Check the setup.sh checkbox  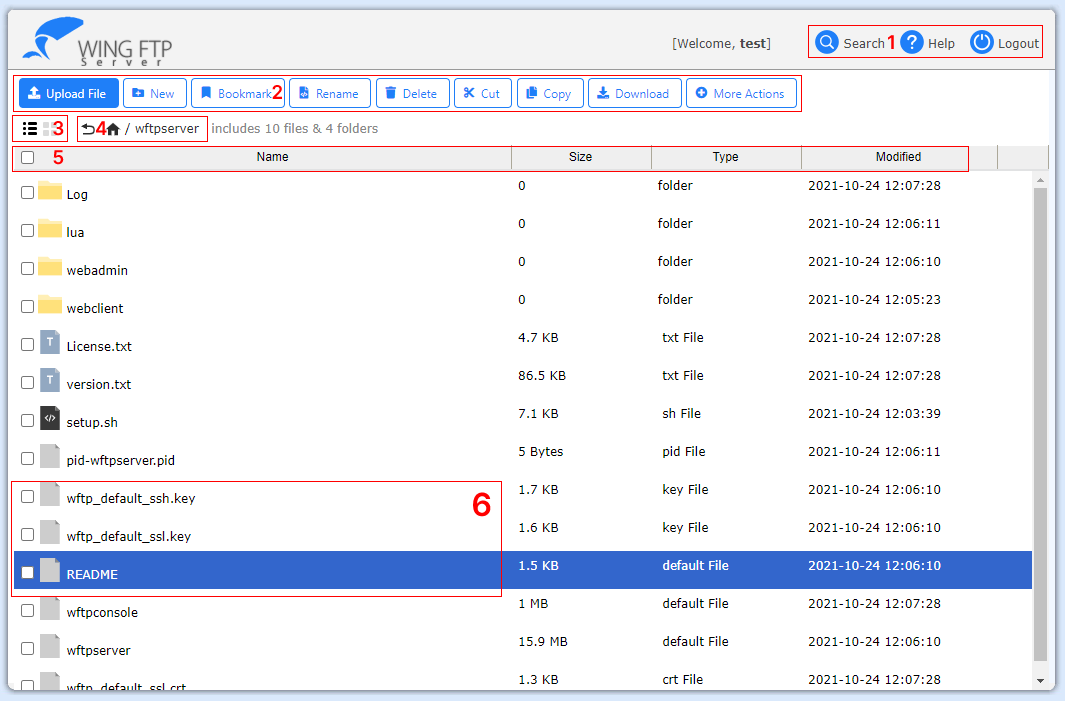pos(27,421)
